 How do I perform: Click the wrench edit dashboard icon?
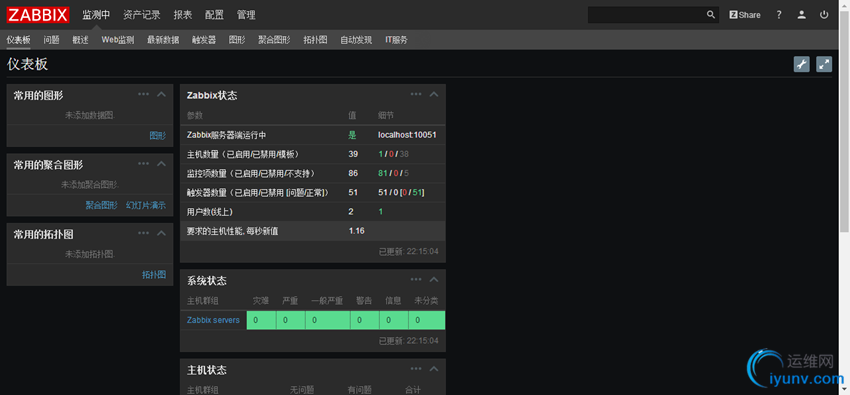point(801,64)
